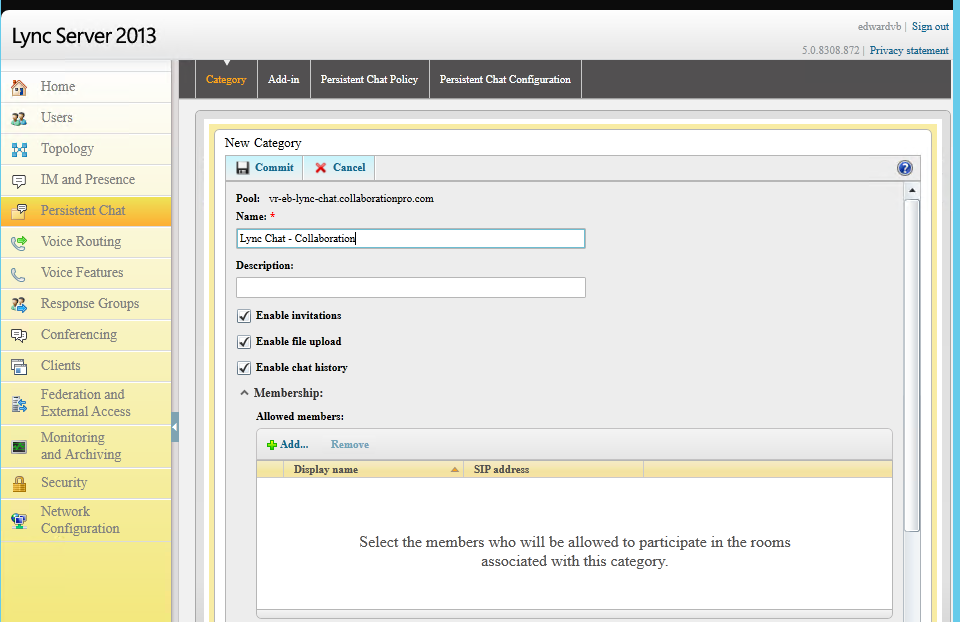Image resolution: width=960 pixels, height=622 pixels.
Task: Select Users in the navigation menu
Action: [86, 118]
